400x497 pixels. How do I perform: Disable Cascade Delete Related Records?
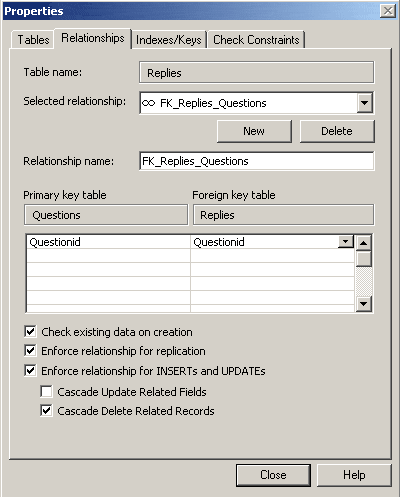pos(46,411)
